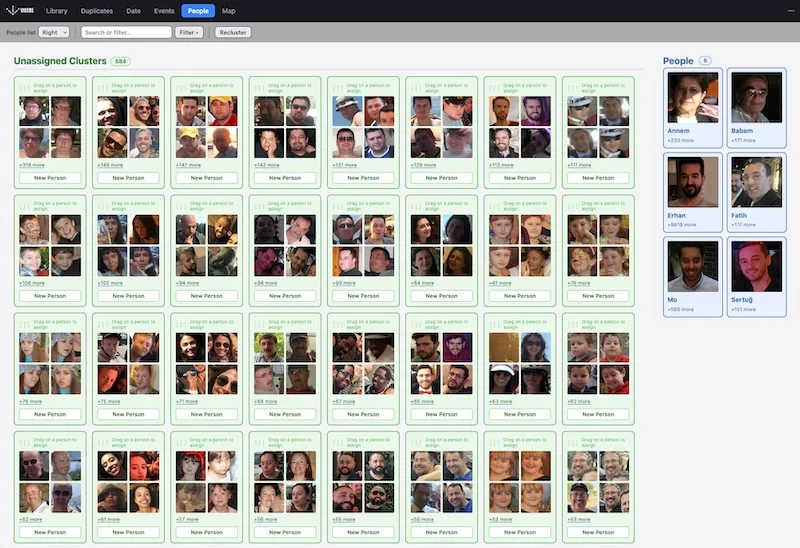Image resolution: width=800 pixels, height=548 pixels.
Task: Switch to the Duplicates tab
Action: click(96, 11)
